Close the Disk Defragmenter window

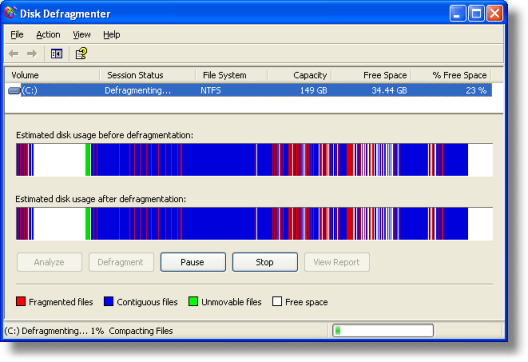(495, 13)
